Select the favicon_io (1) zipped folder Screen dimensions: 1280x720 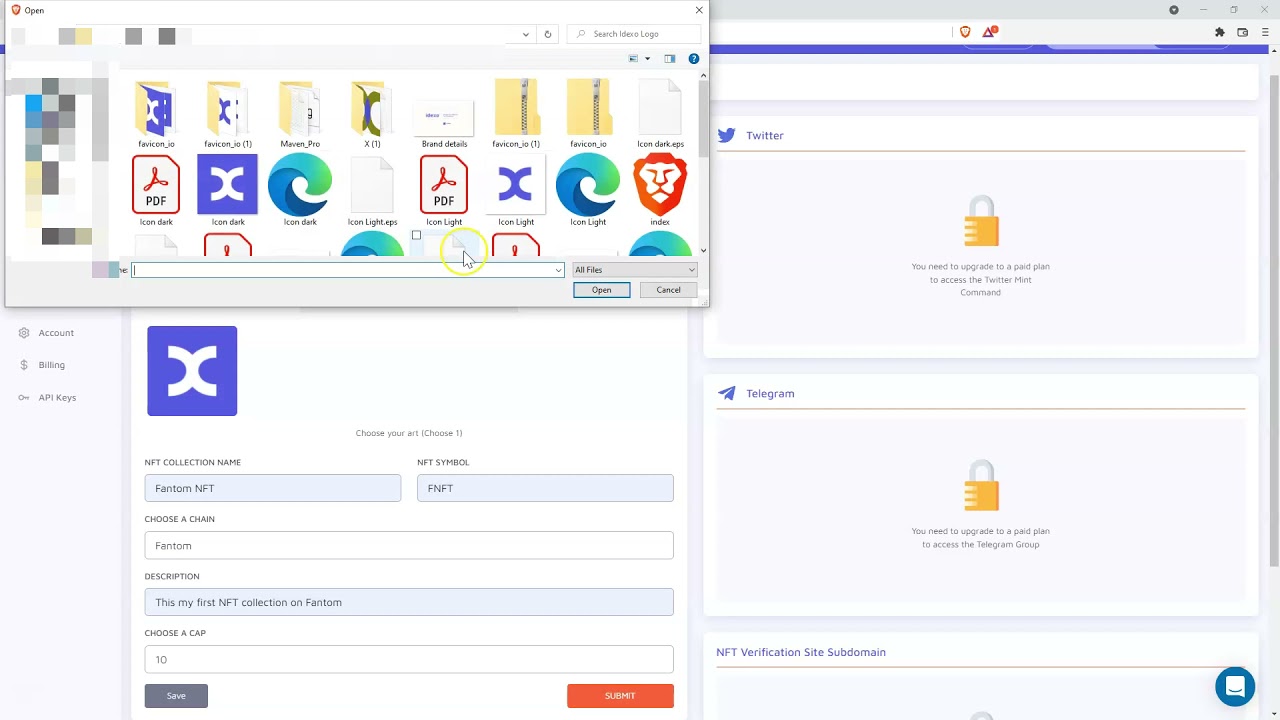[x=516, y=114]
